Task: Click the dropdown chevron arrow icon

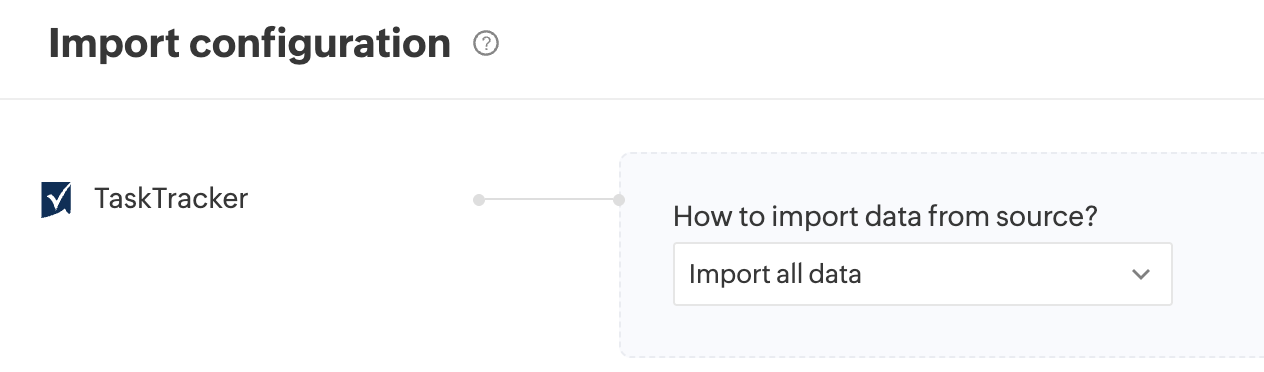Action: coord(1141,274)
